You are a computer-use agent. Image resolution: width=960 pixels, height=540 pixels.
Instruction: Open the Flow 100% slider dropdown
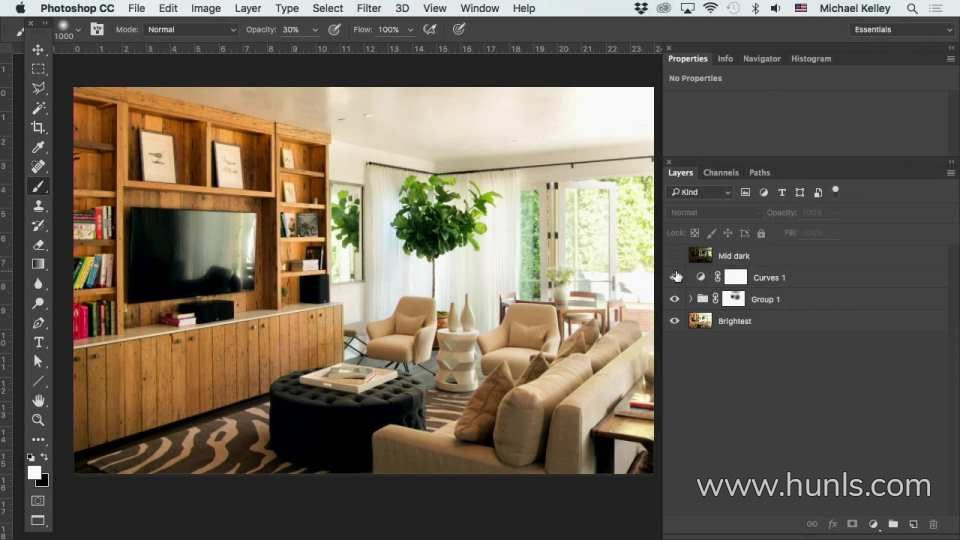click(410, 29)
